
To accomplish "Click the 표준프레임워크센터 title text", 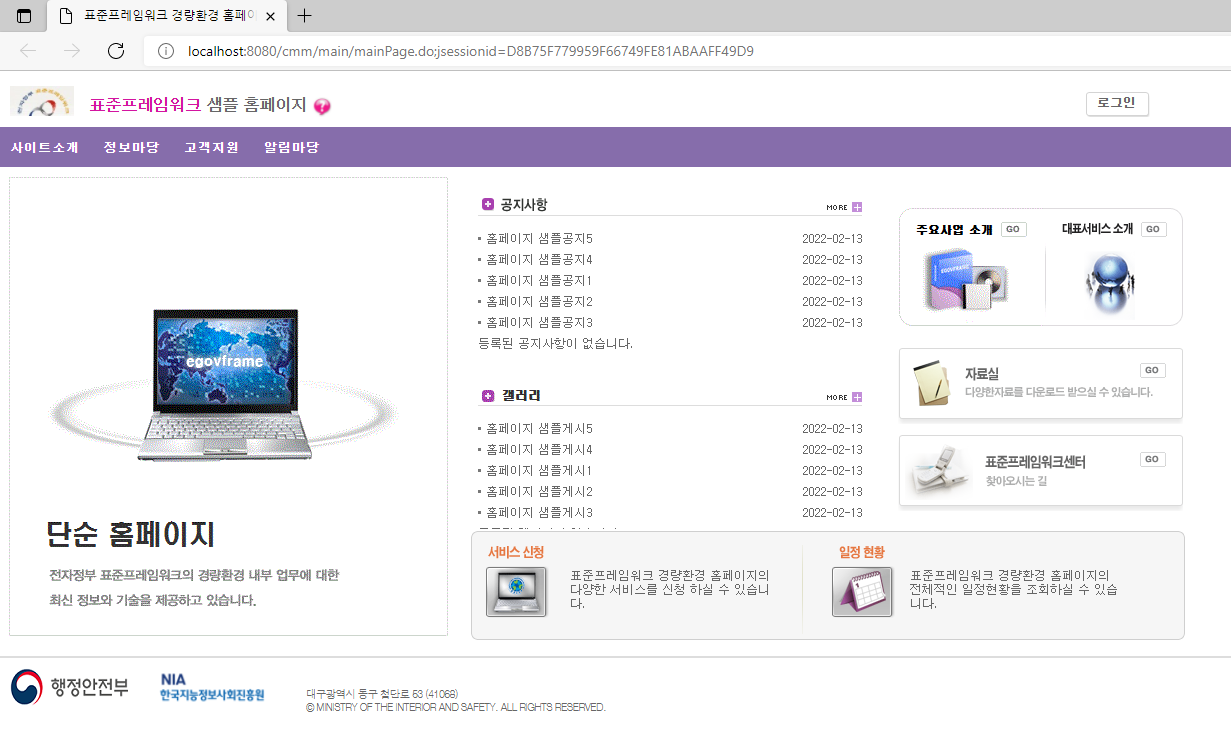I will click(x=1035, y=463).
